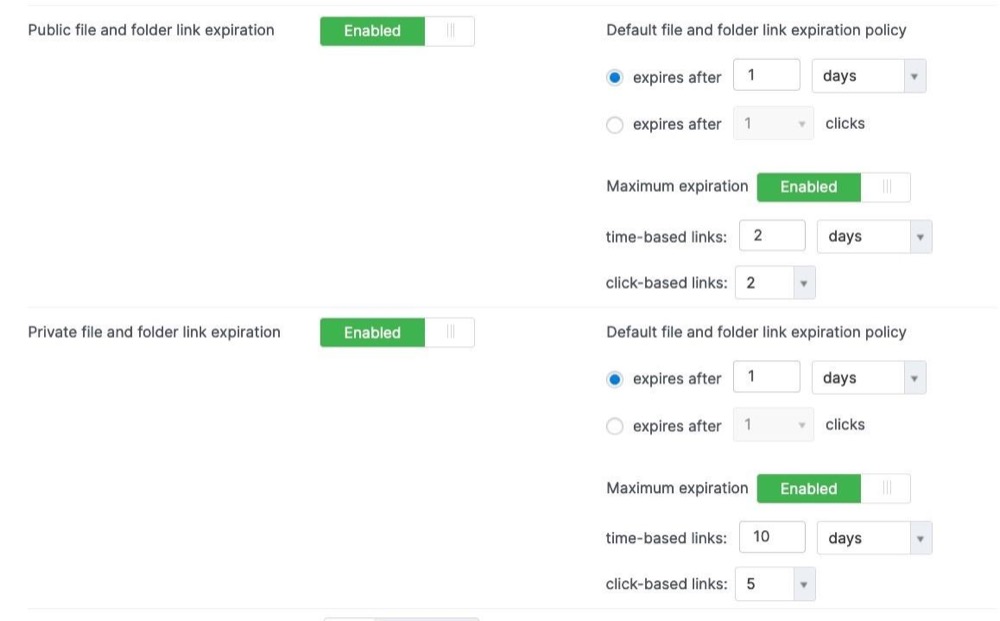Open days unit dropdown for private default expiration
The width and height of the screenshot is (1000, 621).
pyautogui.click(x=869, y=377)
